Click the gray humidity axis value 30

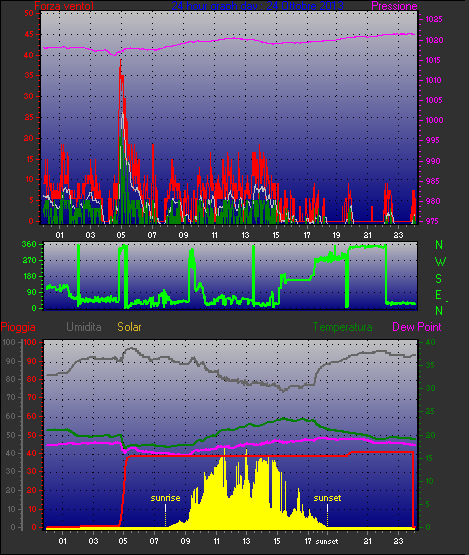click(10, 471)
